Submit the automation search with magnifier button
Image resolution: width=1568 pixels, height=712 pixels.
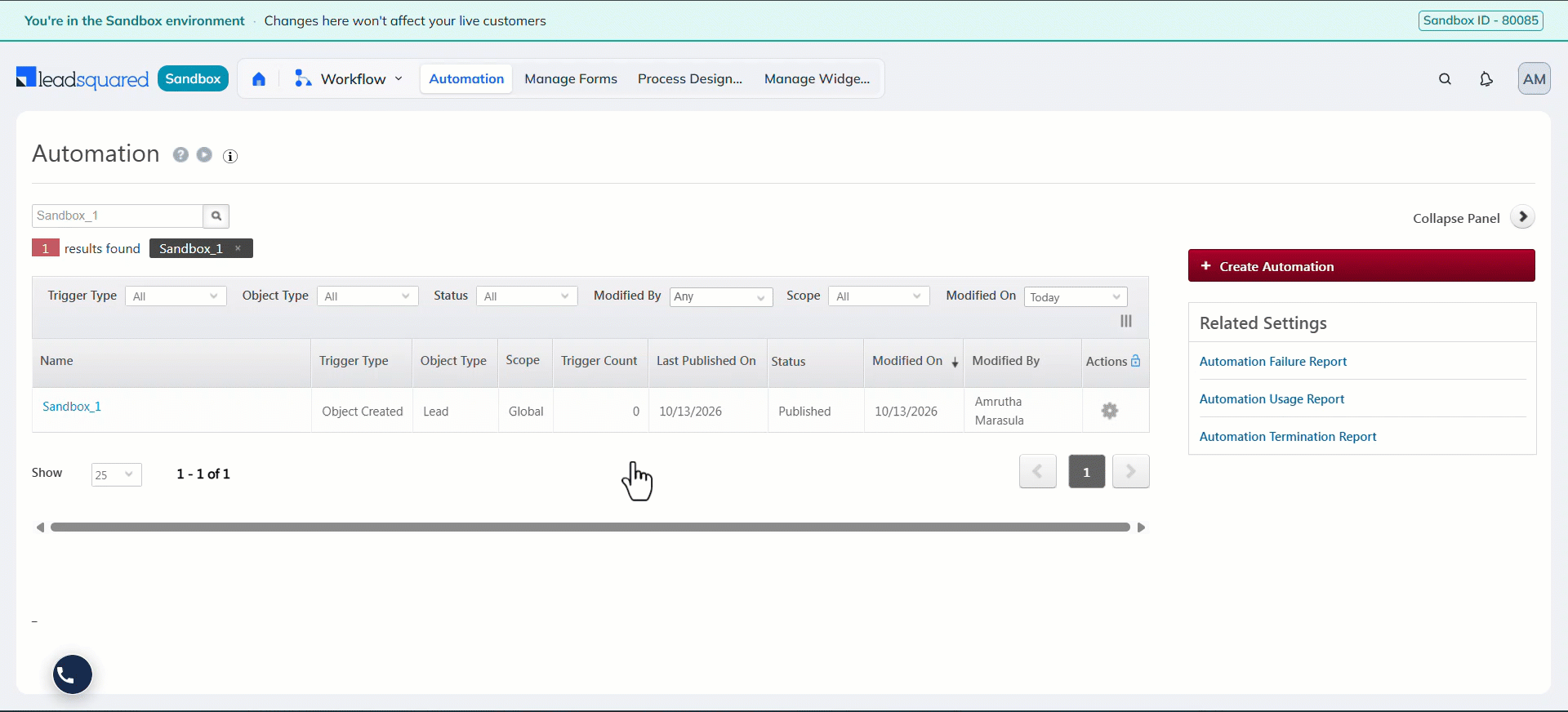click(216, 216)
